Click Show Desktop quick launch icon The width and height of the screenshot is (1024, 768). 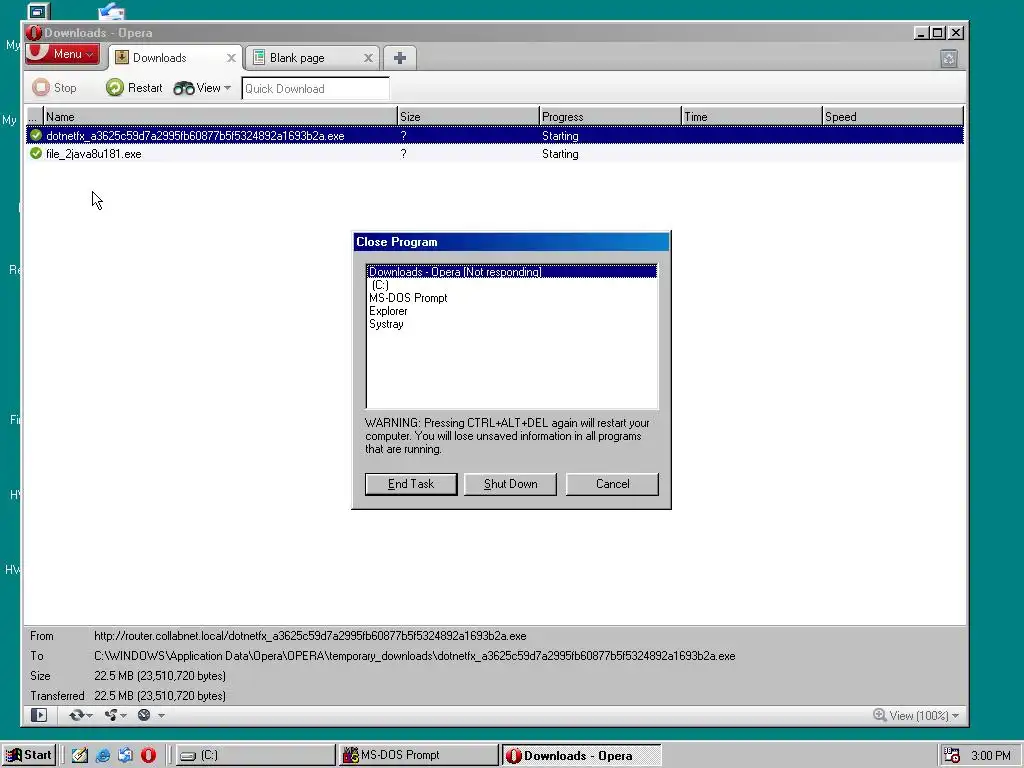(x=80, y=756)
